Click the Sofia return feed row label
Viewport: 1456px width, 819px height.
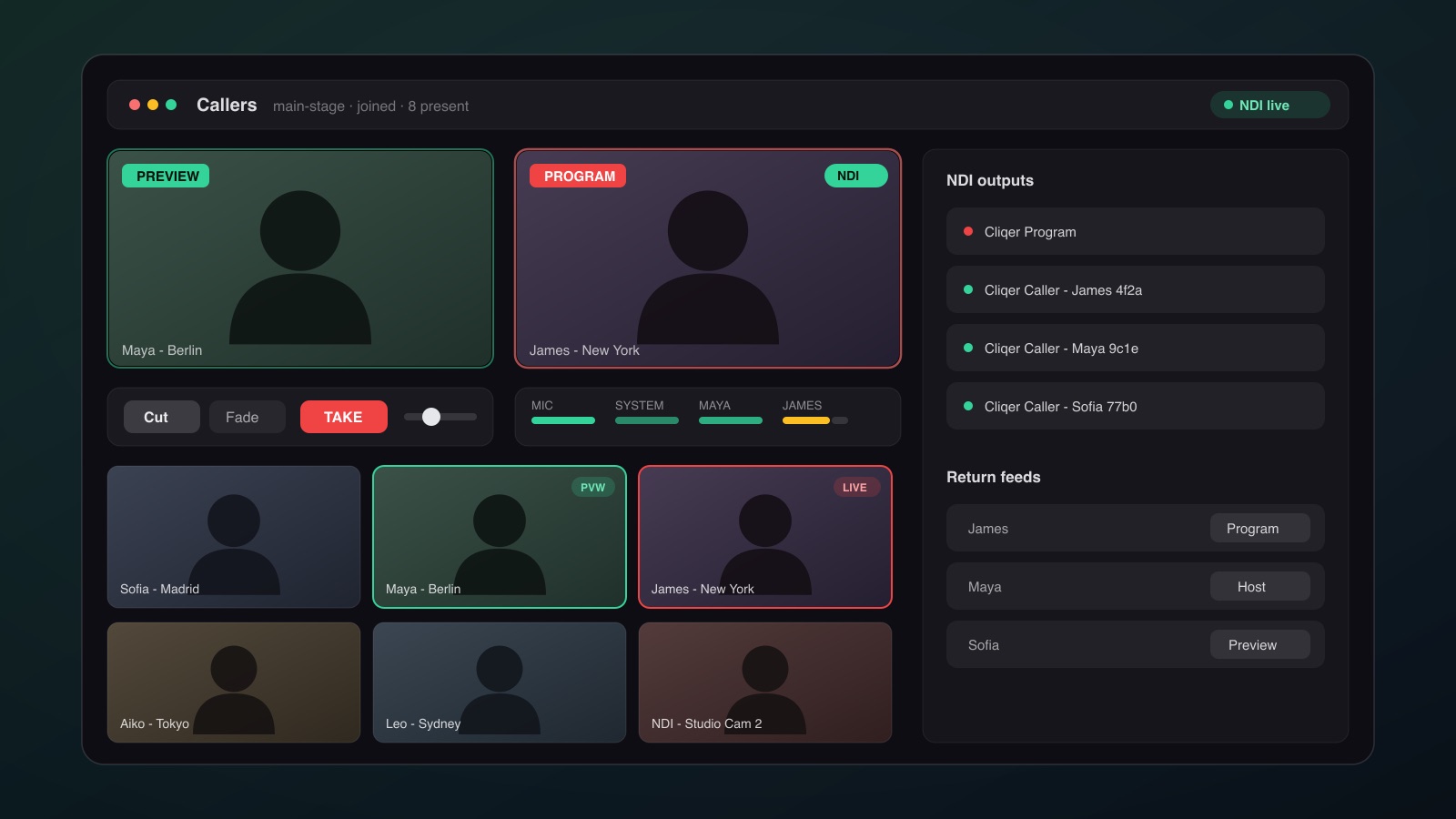tap(984, 645)
